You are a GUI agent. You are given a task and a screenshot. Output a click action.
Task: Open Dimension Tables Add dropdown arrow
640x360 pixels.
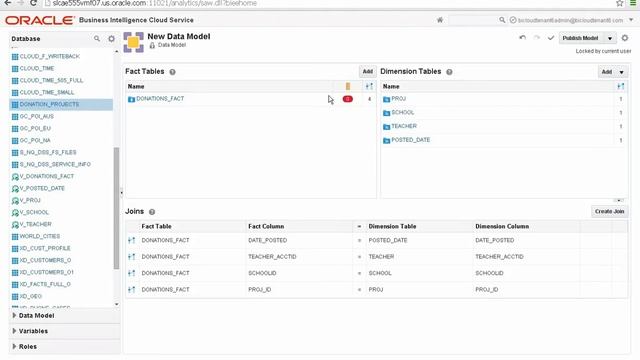tap(622, 72)
